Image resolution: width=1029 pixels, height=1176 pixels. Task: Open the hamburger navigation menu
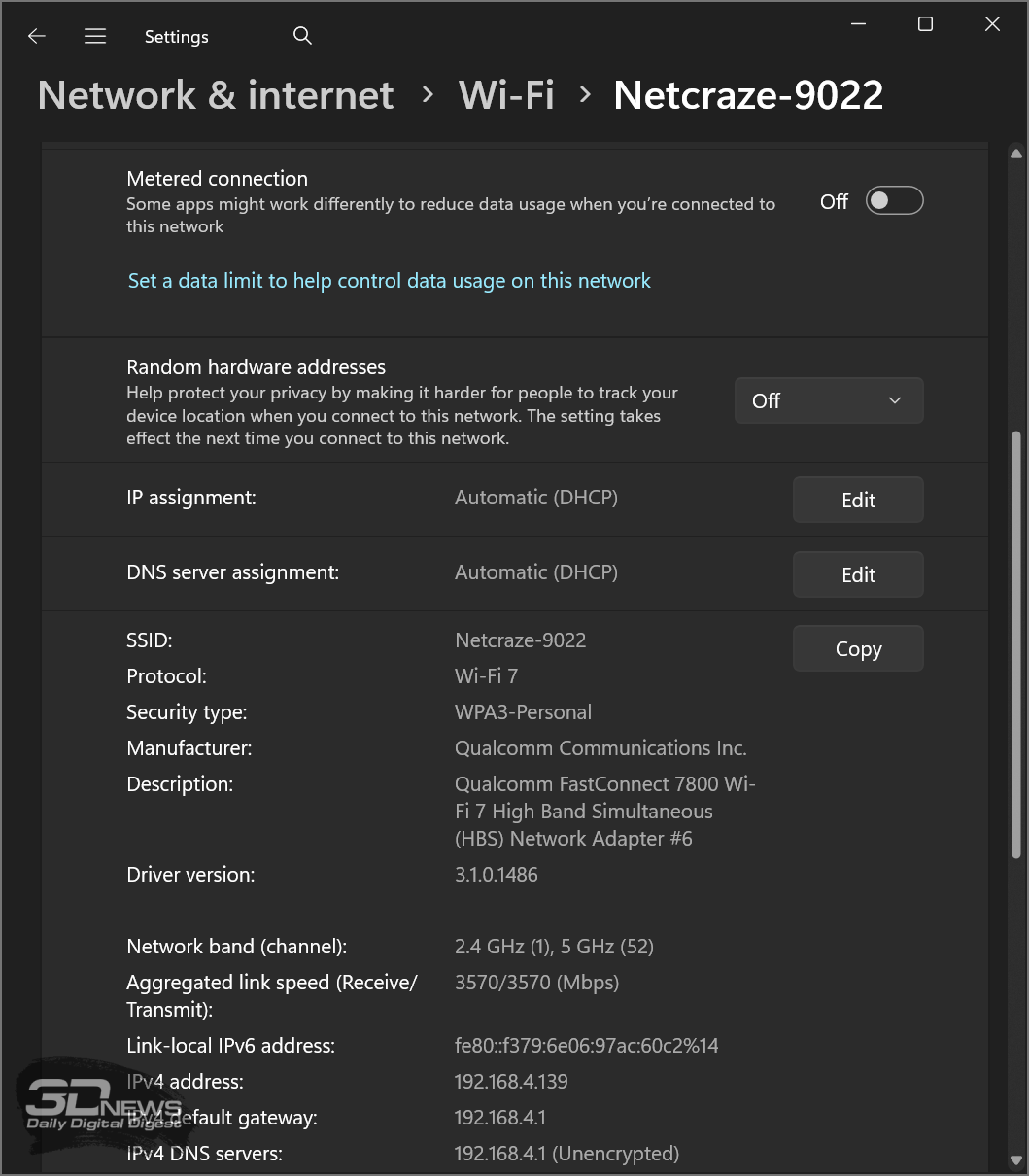[95, 37]
